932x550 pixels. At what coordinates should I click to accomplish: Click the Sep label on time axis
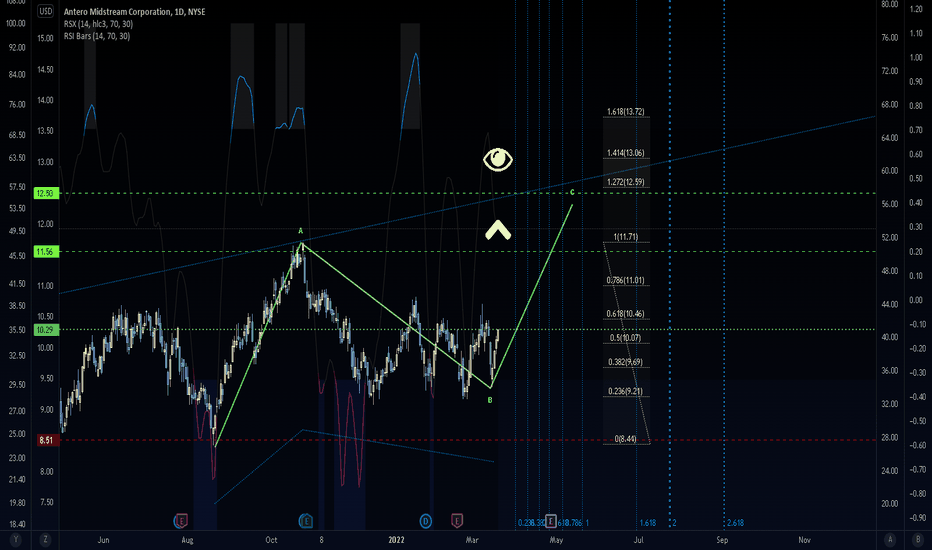[x=722, y=540]
